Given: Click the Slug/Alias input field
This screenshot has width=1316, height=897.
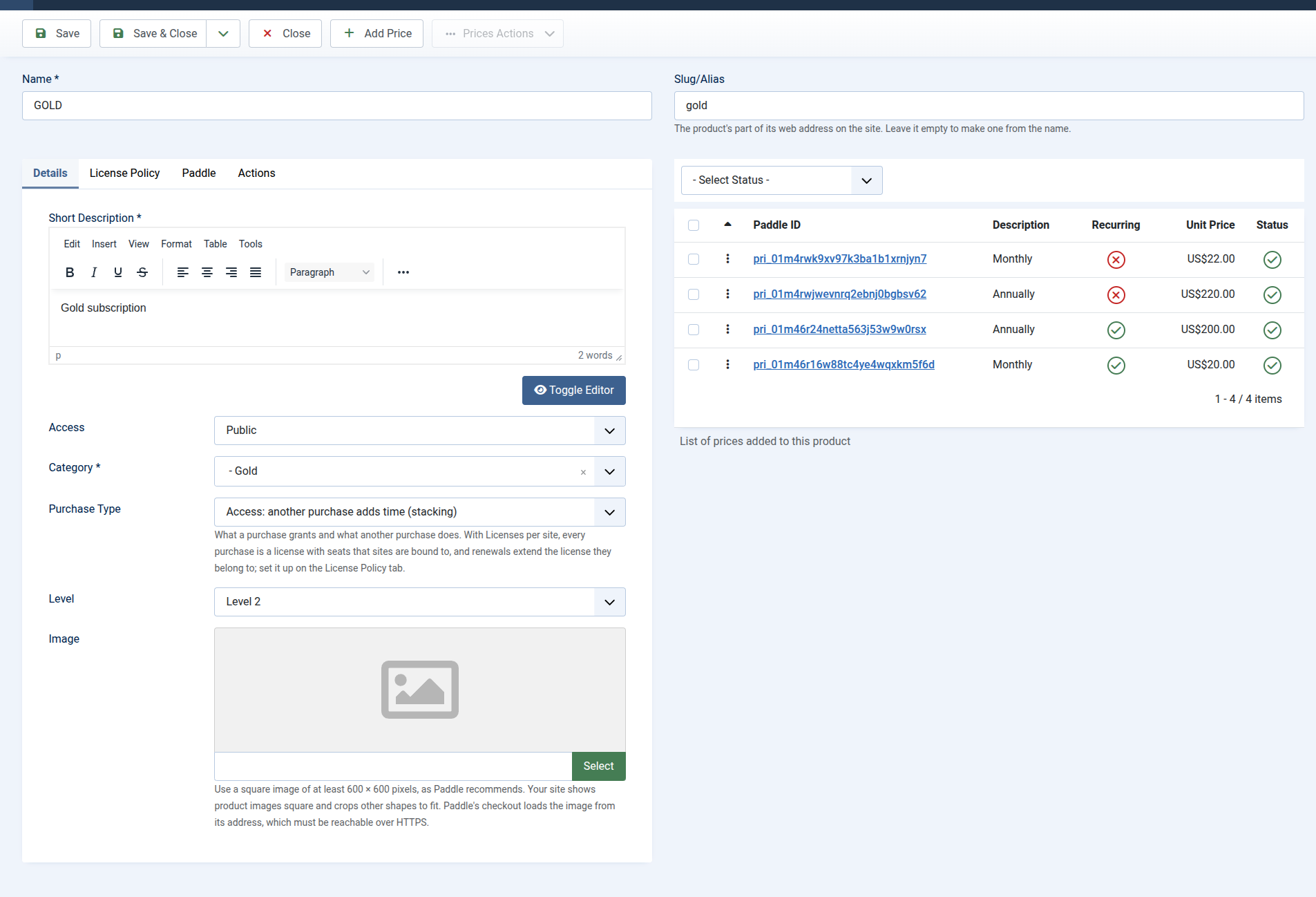Looking at the screenshot, I should tap(989, 106).
